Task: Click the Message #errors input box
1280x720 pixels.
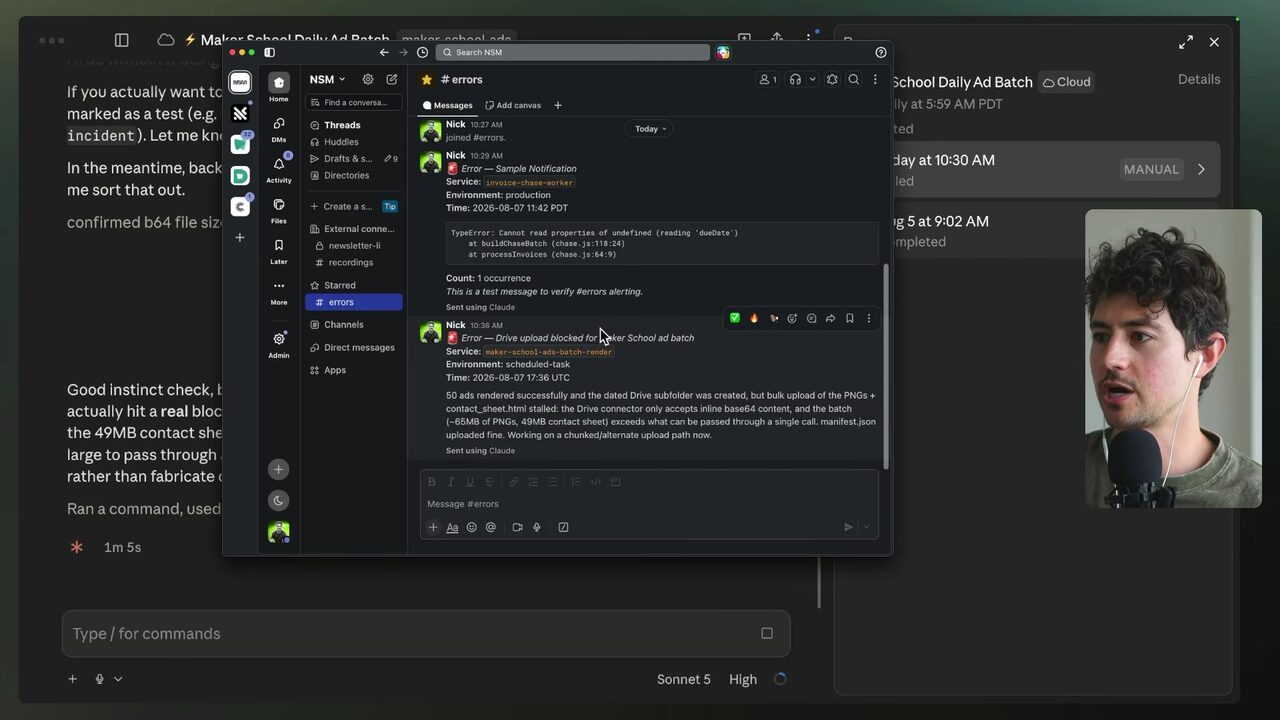Action: pyautogui.click(x=649, y=504)
